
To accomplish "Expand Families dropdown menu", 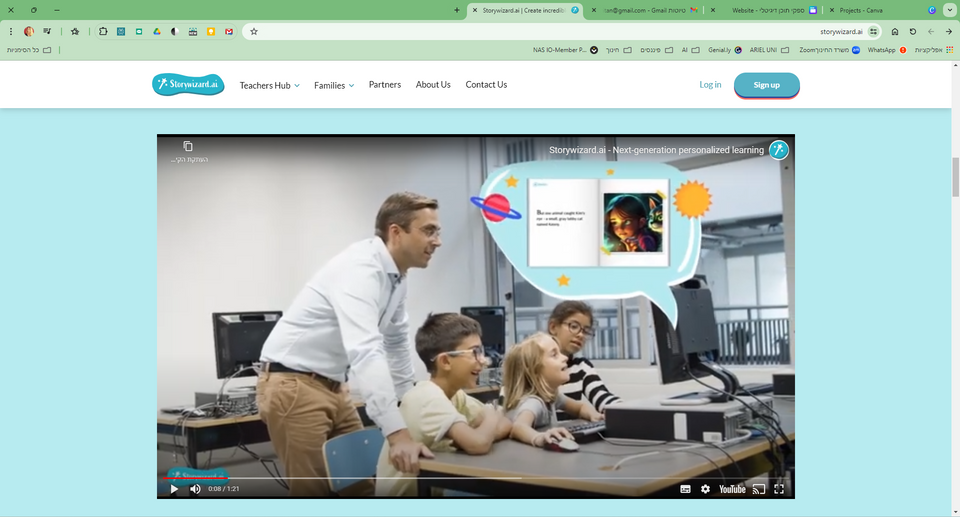I will point(334,86).
